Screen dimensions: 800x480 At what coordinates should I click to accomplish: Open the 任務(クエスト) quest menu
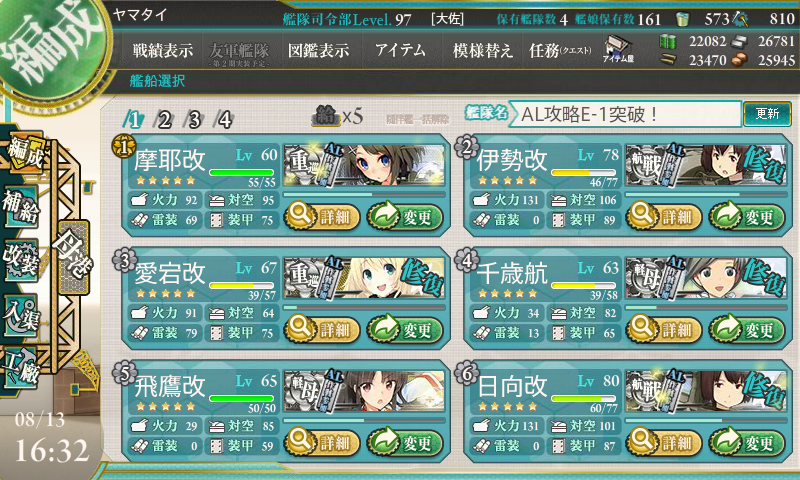pos(560,50)
